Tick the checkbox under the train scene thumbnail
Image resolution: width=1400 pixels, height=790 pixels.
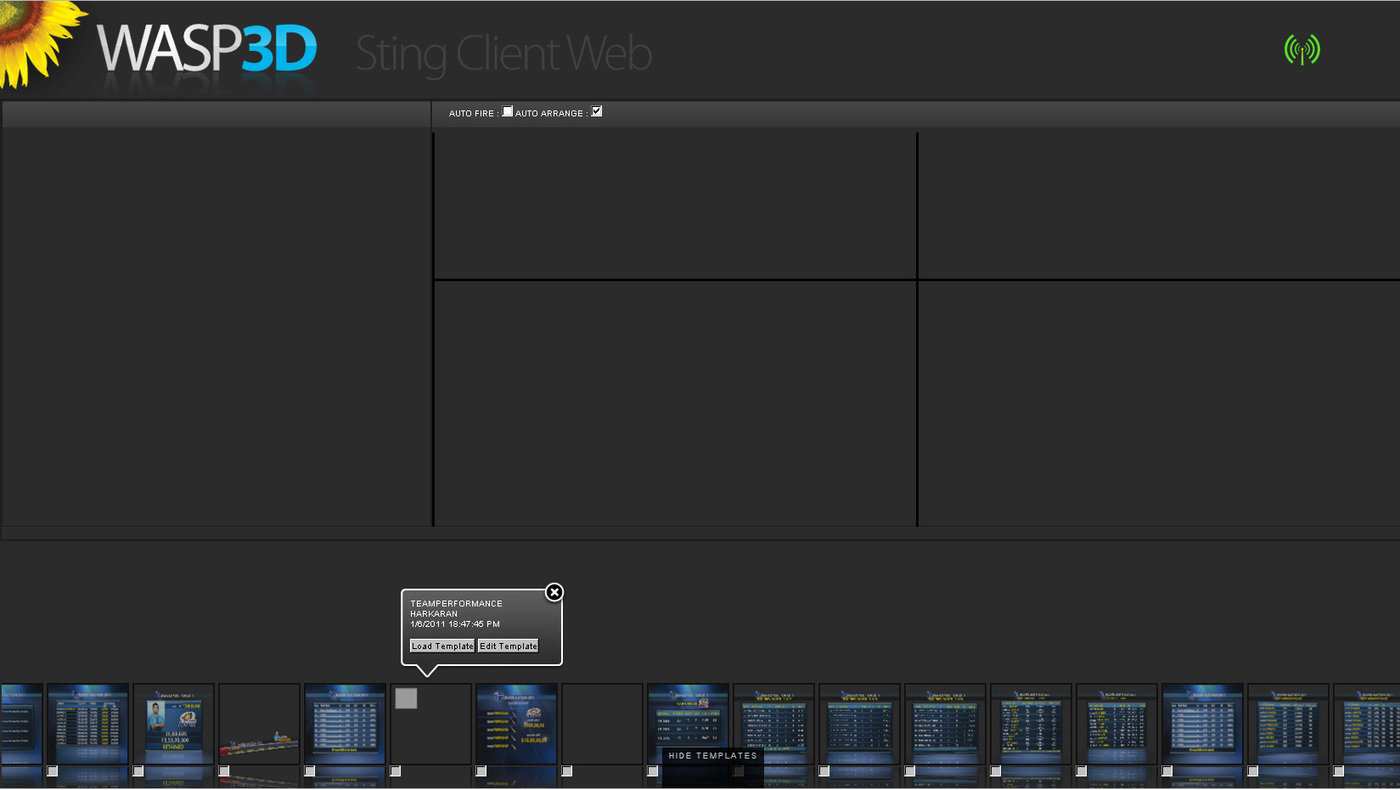(x=224, y=771)
